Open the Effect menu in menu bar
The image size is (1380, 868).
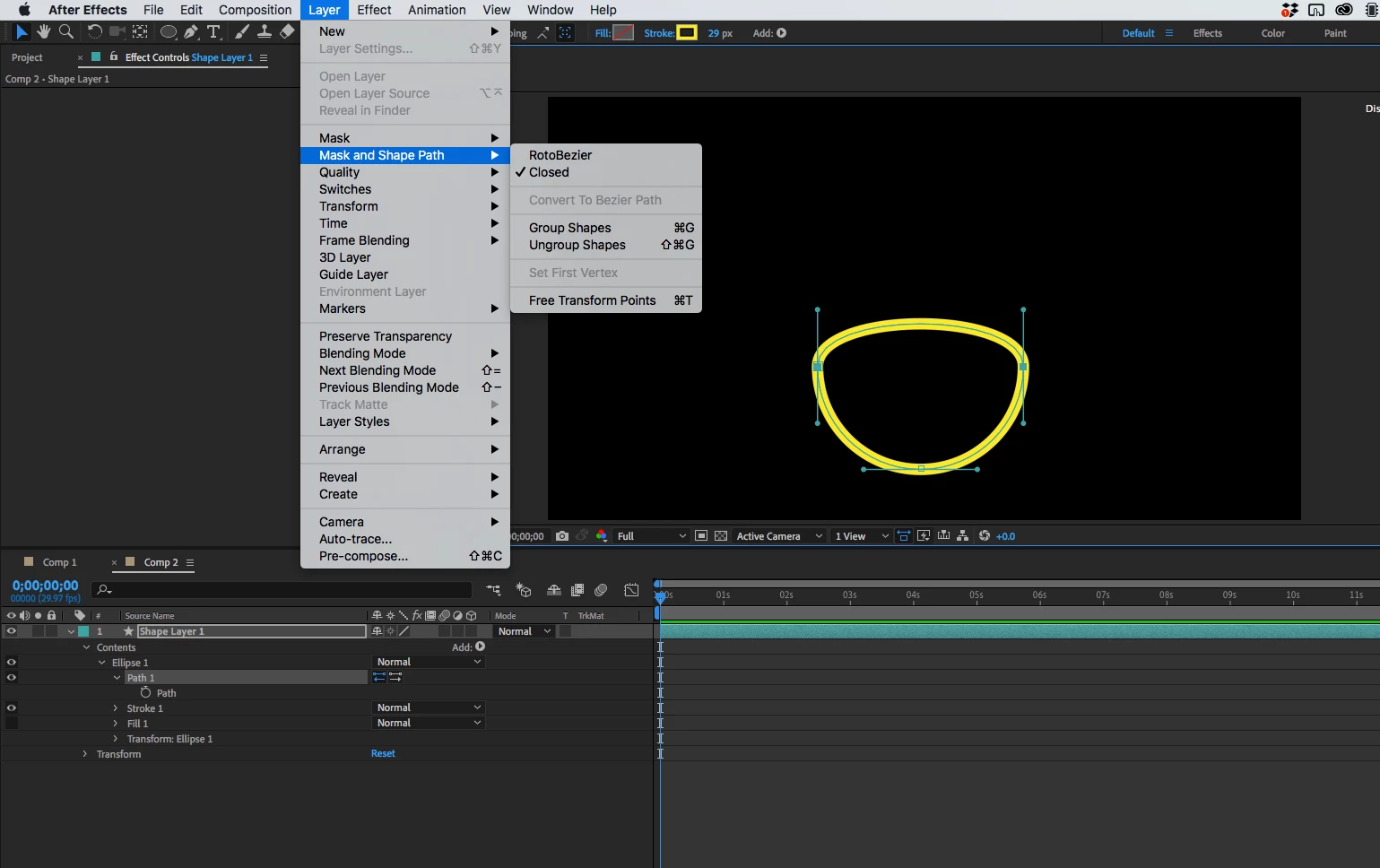pyautogui.click(x=374, y=10)
